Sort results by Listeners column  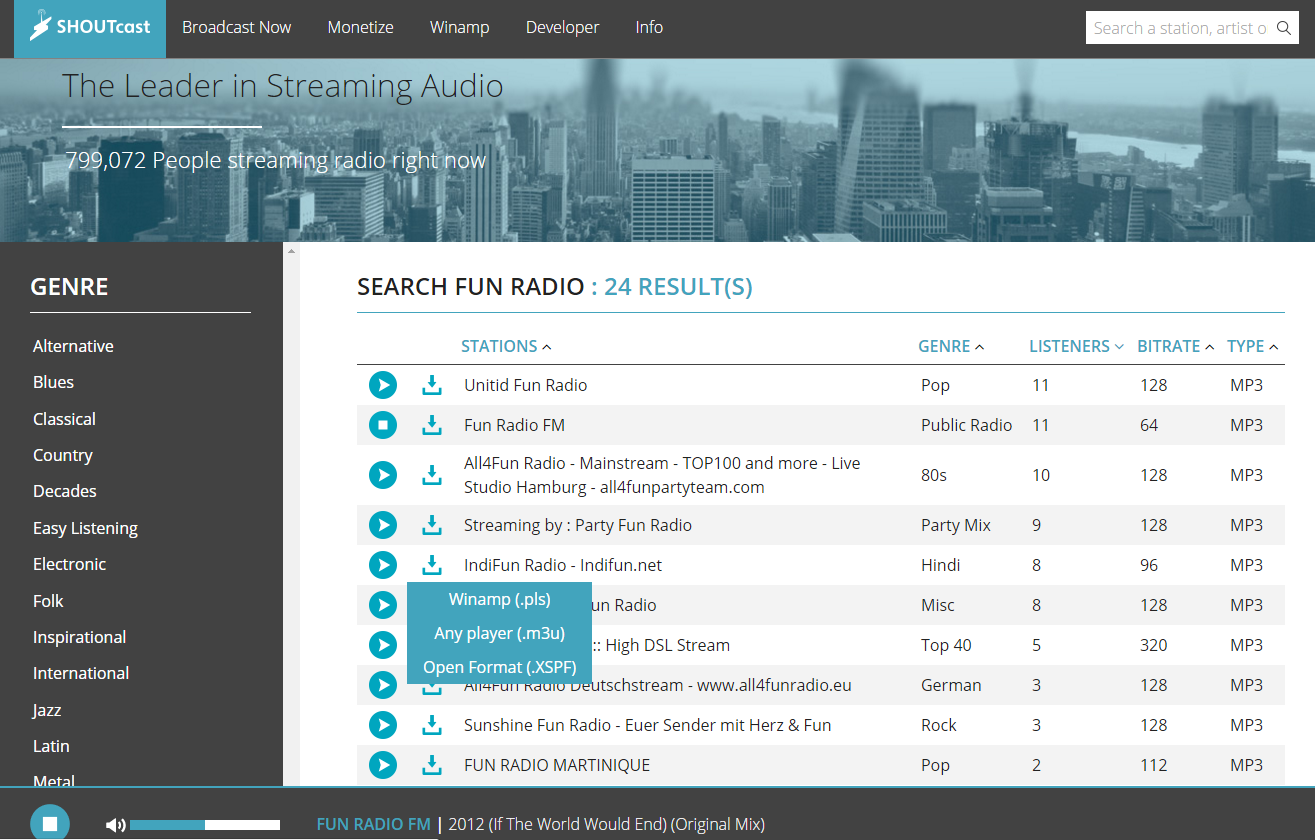coord(1075,346)
